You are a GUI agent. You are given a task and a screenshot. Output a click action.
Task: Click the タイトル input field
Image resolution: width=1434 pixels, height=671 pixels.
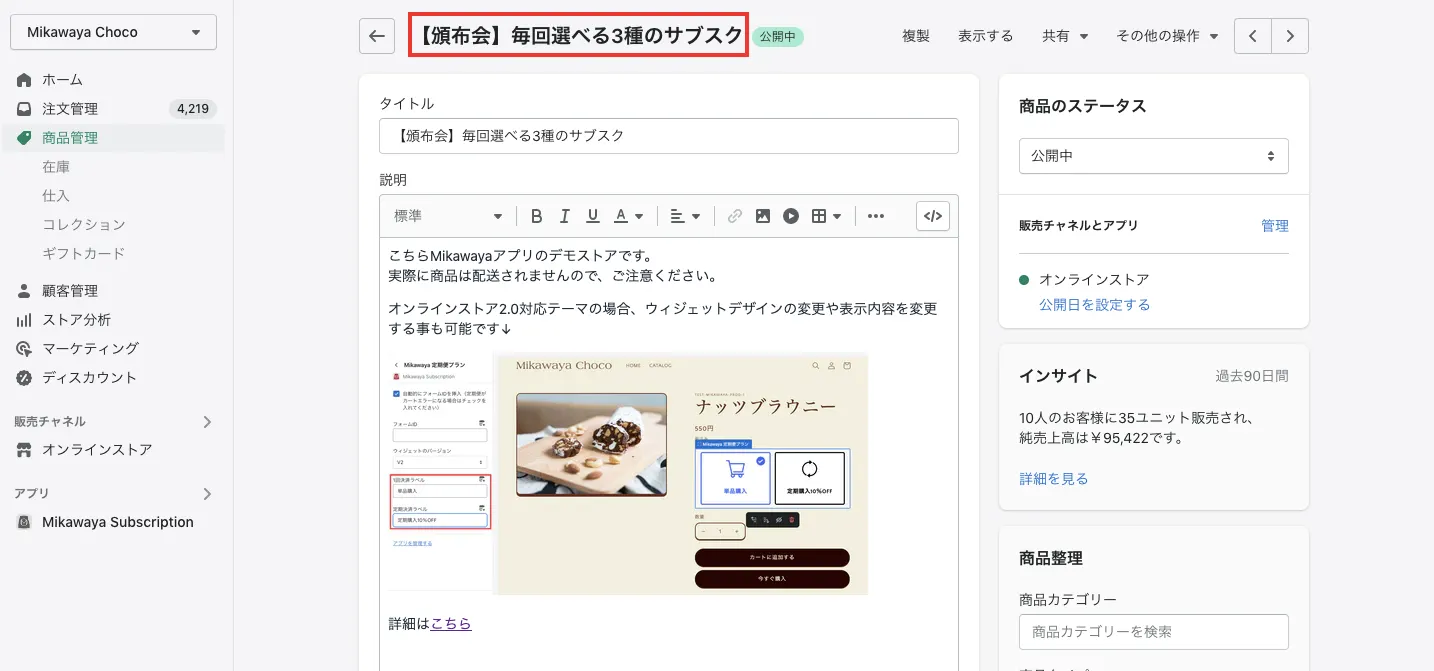(x=669, y=136)
